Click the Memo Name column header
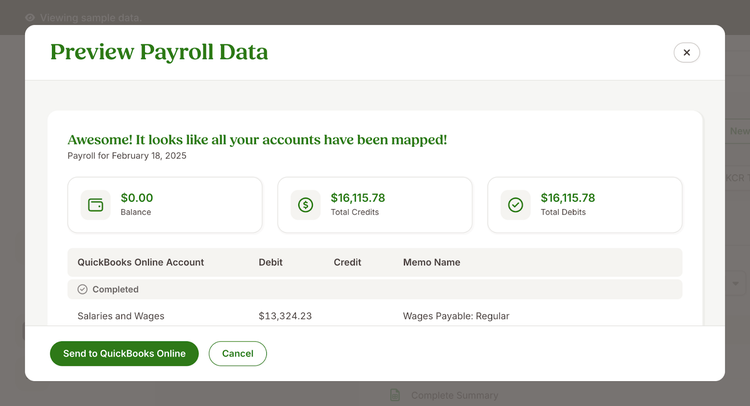 tap(431, 262)
